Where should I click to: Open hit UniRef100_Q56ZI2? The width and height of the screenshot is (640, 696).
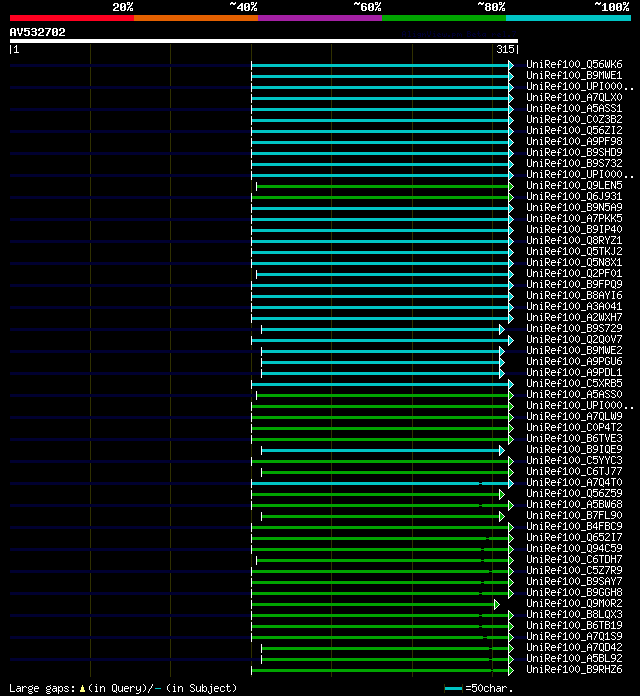(574, 130)
